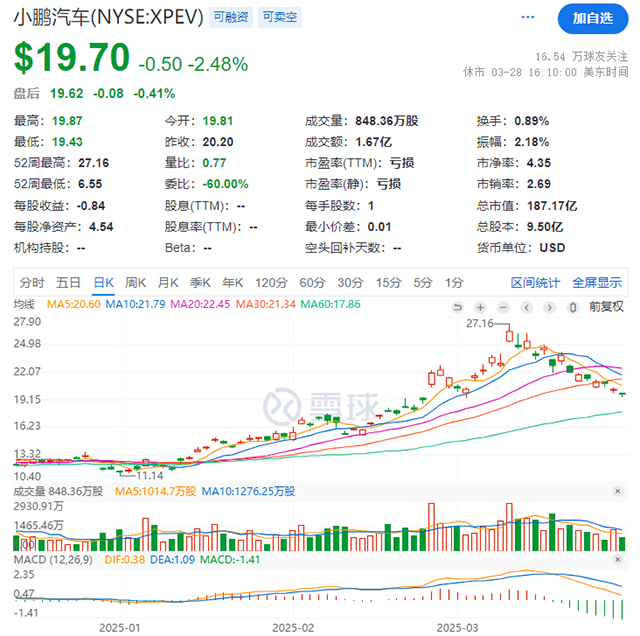Click 加自选 to add to watchlist
The image size is (640, 636).
tap(593, 18)
